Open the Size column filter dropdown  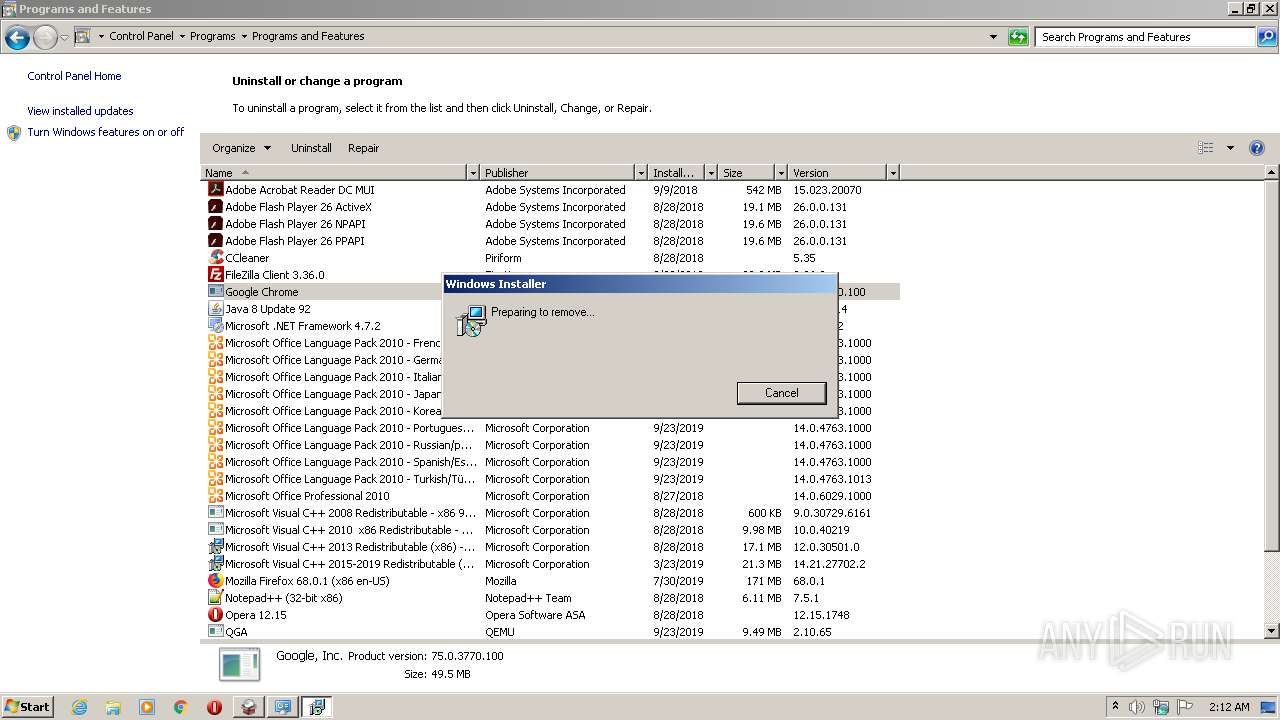pos(780,173)
